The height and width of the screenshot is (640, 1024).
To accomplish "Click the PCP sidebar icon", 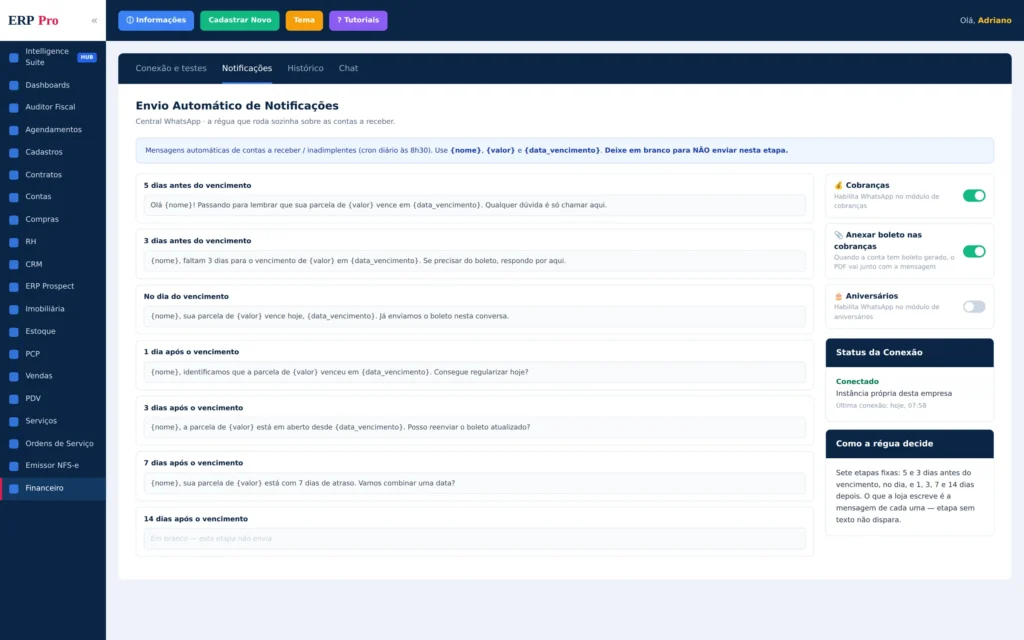I will click(x=14, y=355).
